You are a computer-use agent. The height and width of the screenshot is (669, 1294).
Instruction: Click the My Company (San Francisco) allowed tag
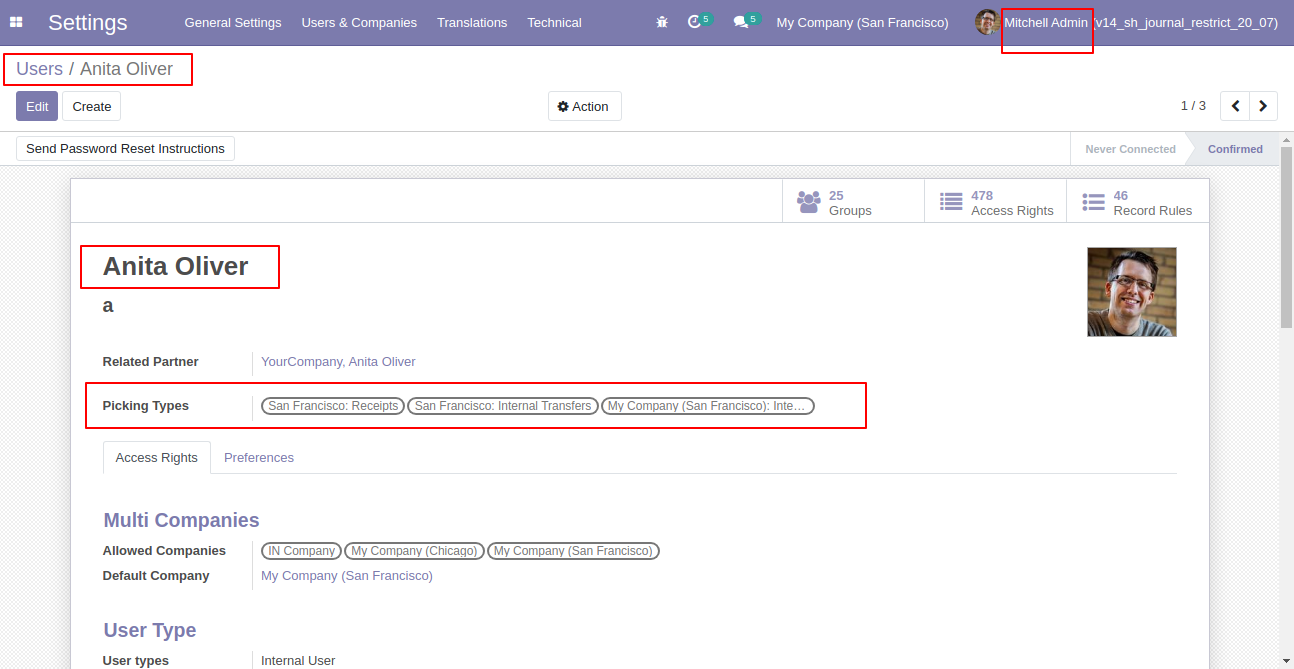573,551
